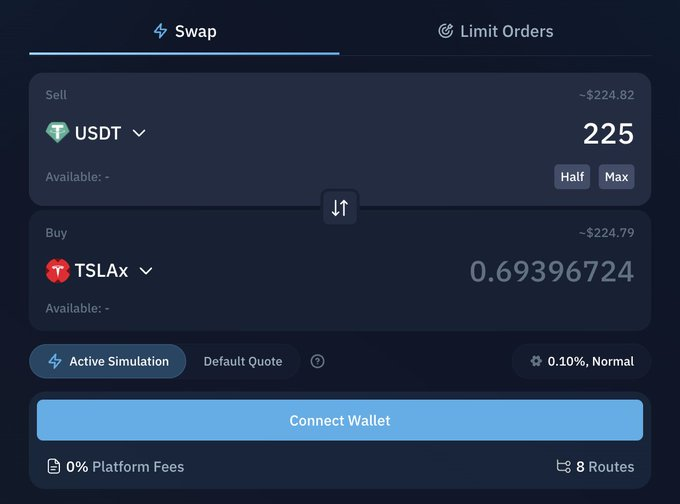This screenshot has height=504, width=680.
Task: Click the TSLAx Tesla token logo
Action: [58, 271]
